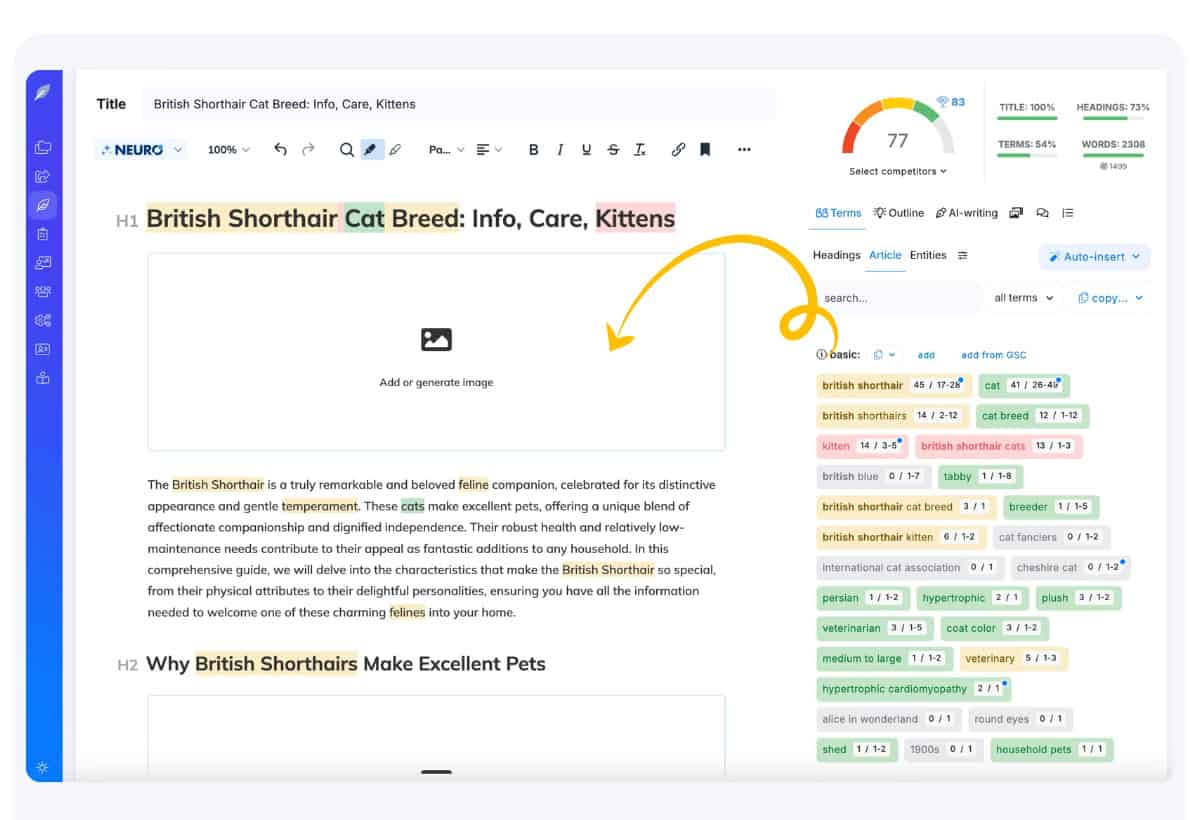Undo the last edit
The height and width of the screenshot is (820, 1200).
pos(280,149)
